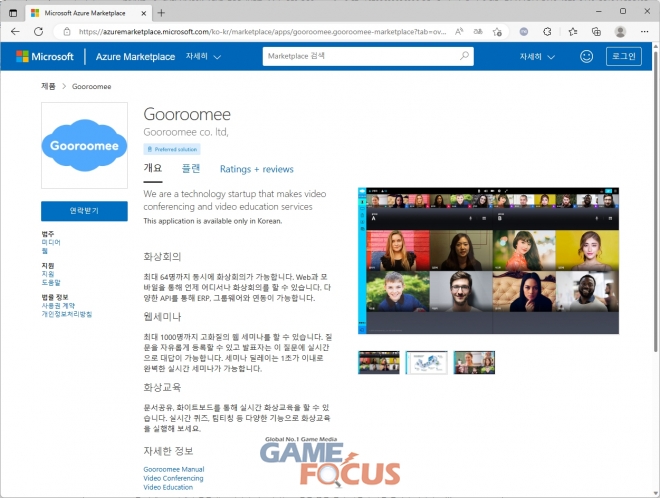
Task: Open the browser settings and more menu
Action: (x=644, y=32)
